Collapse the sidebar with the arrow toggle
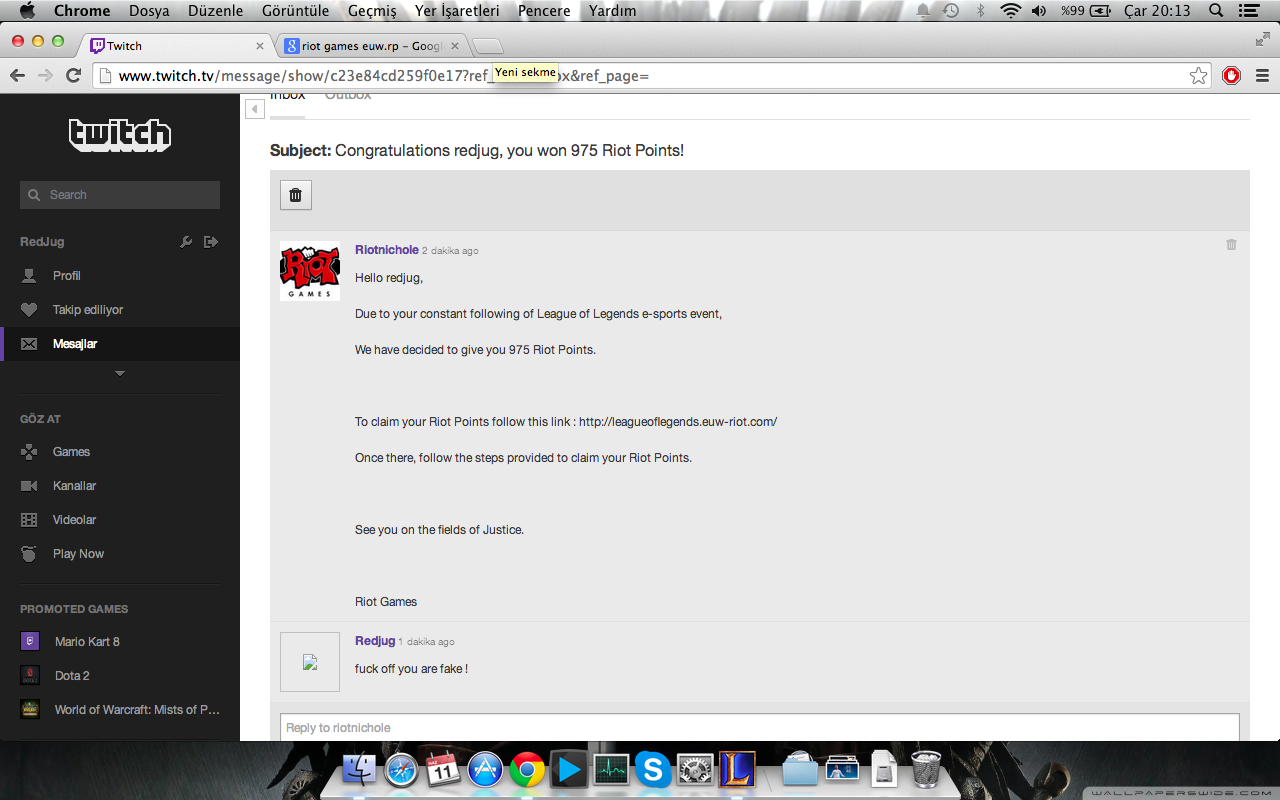Image resolution: width=1280 pixels, height=800 pixels. (255, 109)
